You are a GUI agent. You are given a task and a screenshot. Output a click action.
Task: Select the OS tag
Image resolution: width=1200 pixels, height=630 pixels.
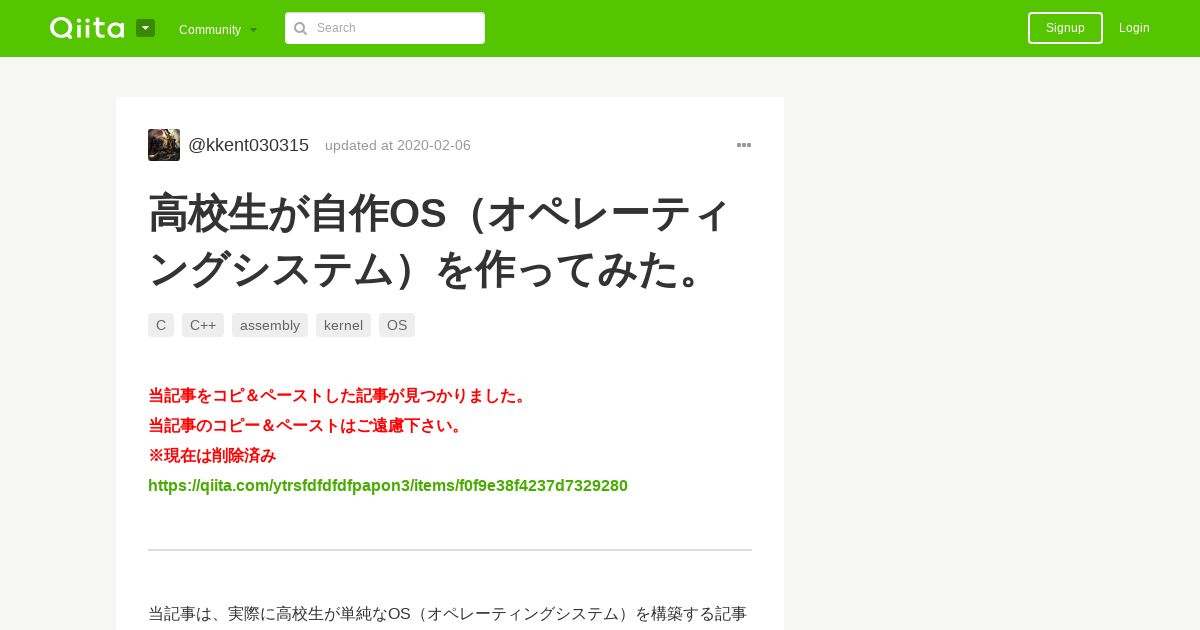(397, 325)
